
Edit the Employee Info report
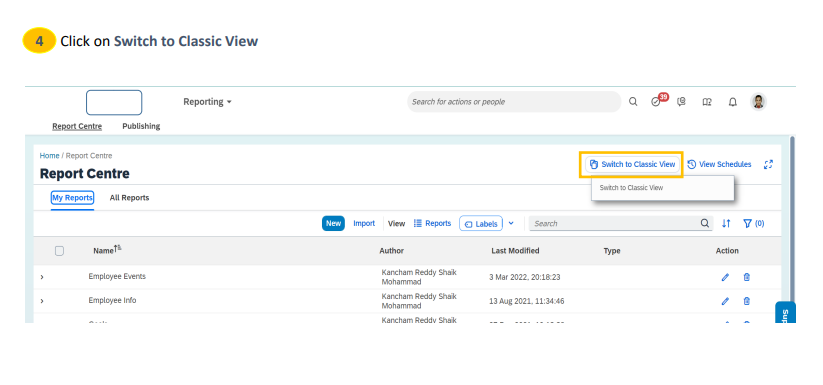click(x=725, y=301)
